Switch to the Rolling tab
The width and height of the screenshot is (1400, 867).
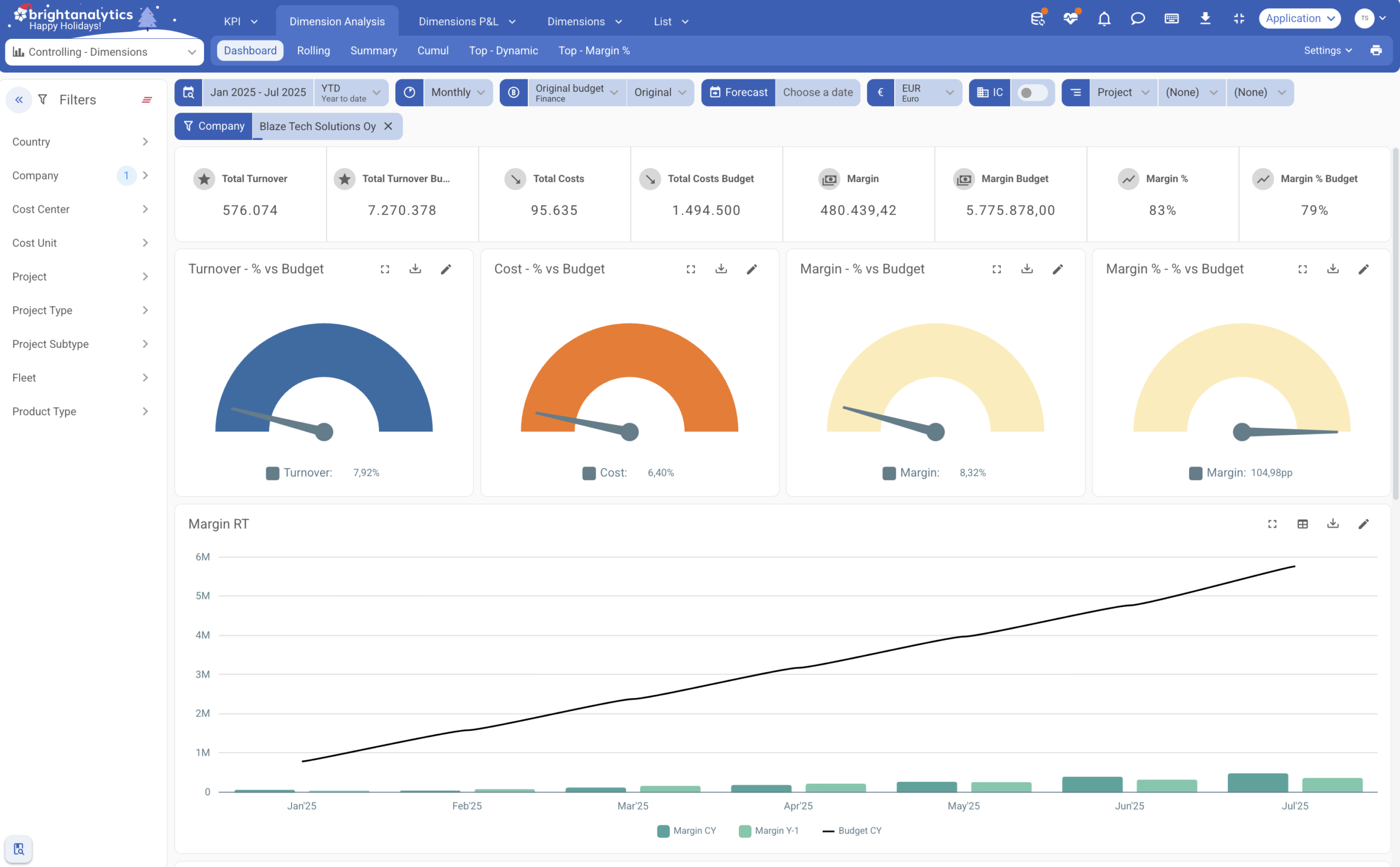click(313, 50)
